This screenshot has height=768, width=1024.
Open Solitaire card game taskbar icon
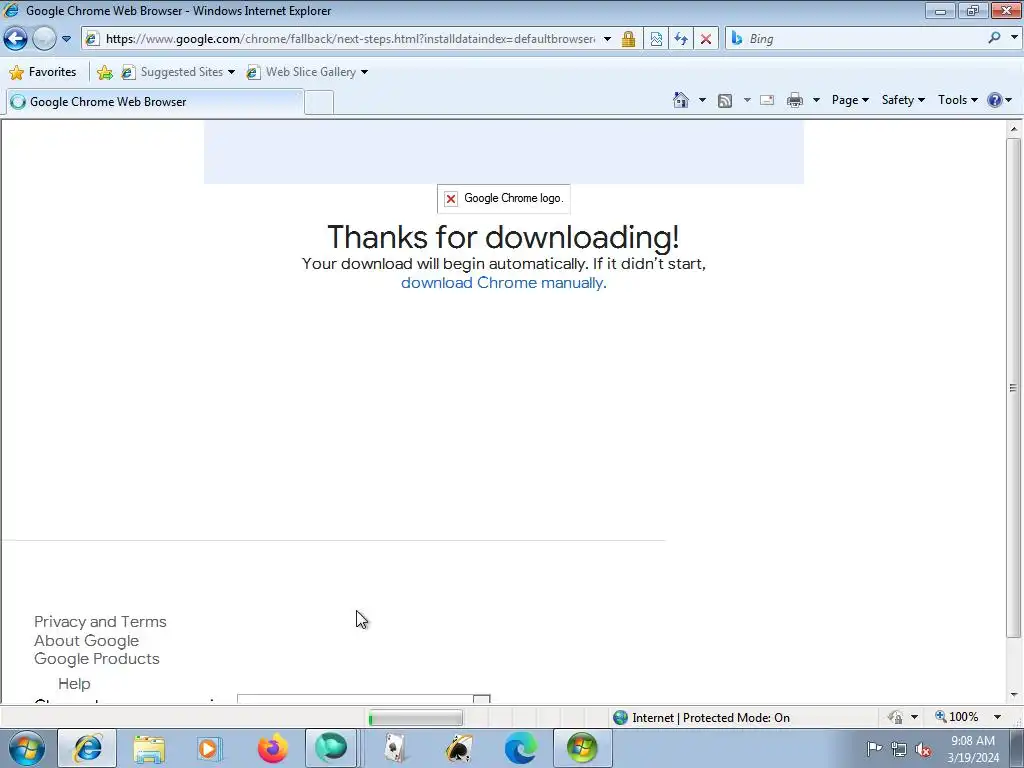395,748
